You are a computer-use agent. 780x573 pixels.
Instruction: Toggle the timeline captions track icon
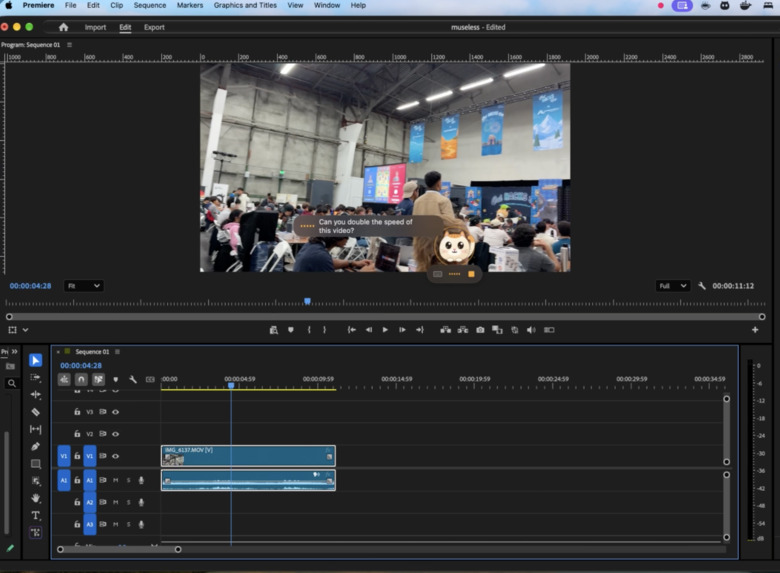pos(150,380)
